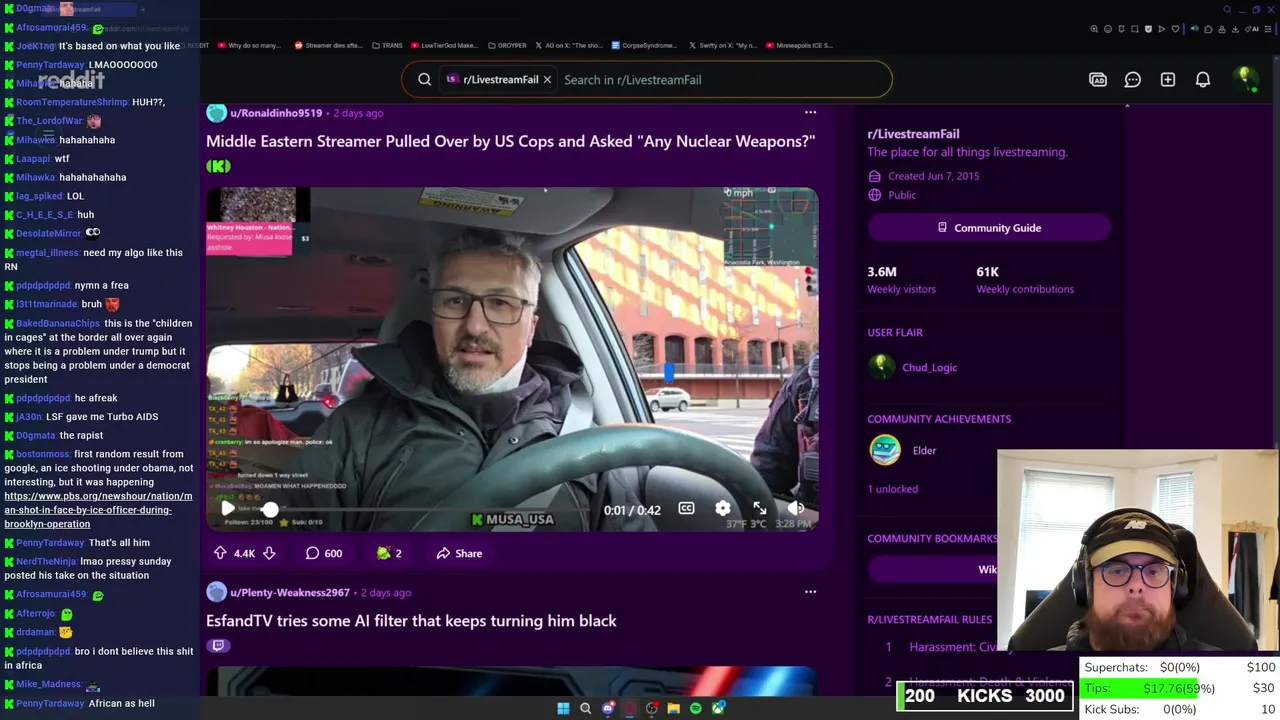Open Windows taskbar search

point(585,708)
